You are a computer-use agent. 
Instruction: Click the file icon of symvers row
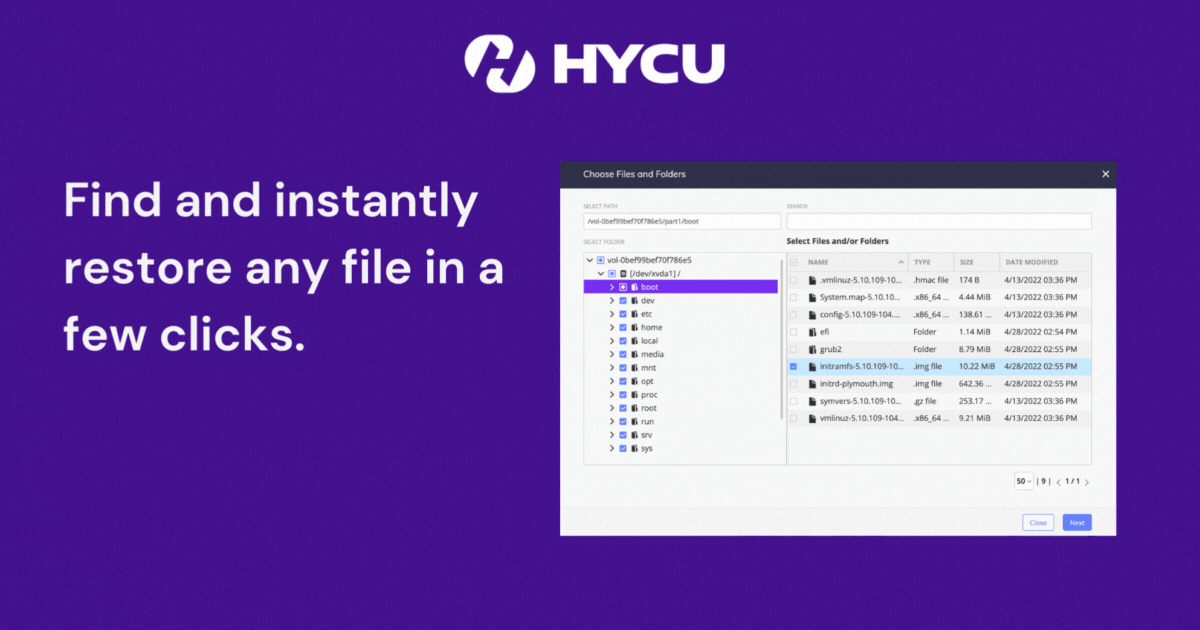(812, 401)
